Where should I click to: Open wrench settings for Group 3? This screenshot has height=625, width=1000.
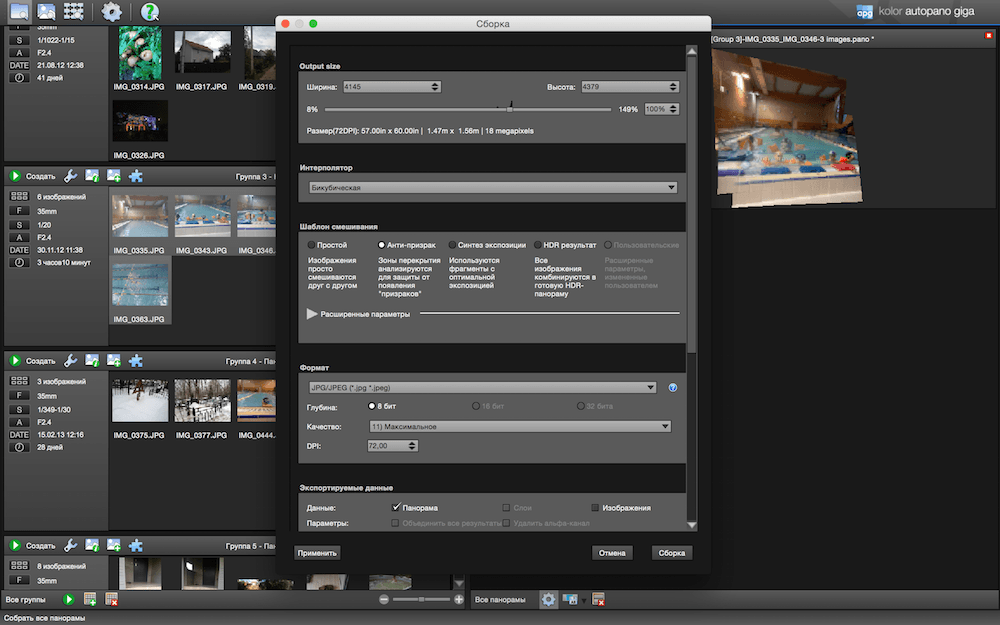point(71,176)
